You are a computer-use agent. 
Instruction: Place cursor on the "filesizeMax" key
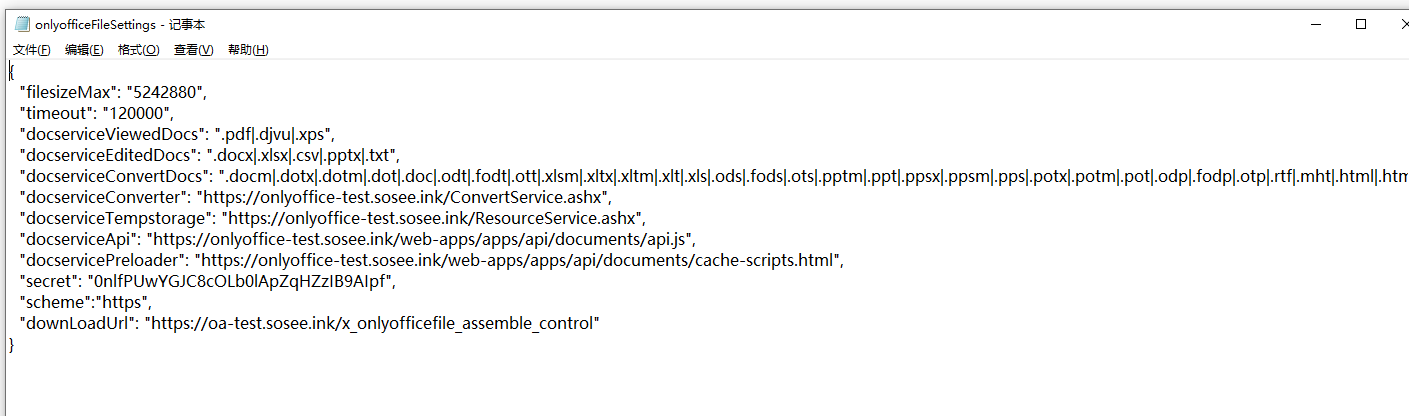pos(68,92)
